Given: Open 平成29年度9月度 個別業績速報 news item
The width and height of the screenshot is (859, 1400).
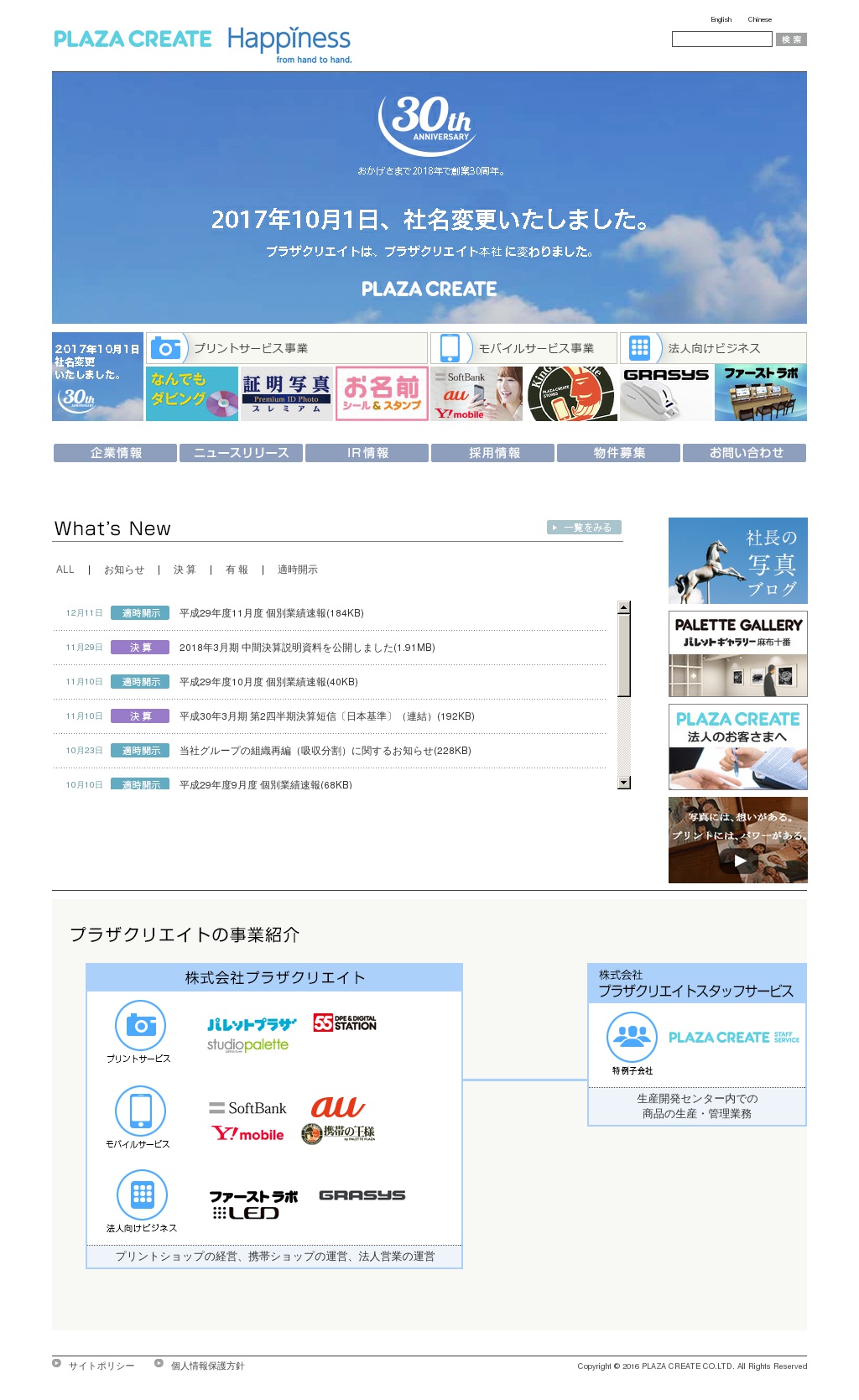Looking at the screenshot, I should (266, 785).
